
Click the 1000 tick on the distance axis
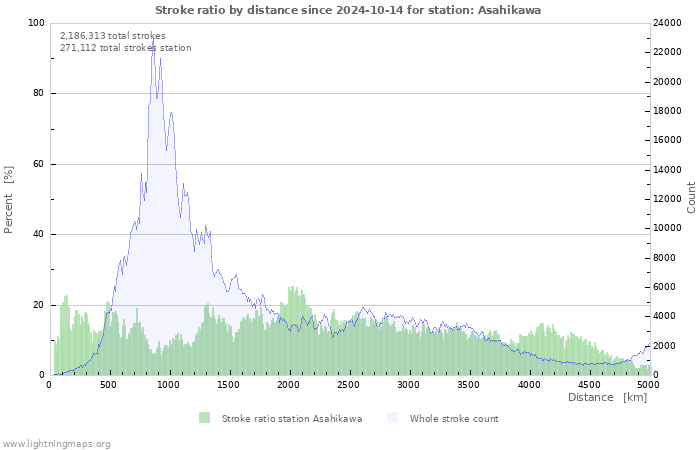coord(168,385)
